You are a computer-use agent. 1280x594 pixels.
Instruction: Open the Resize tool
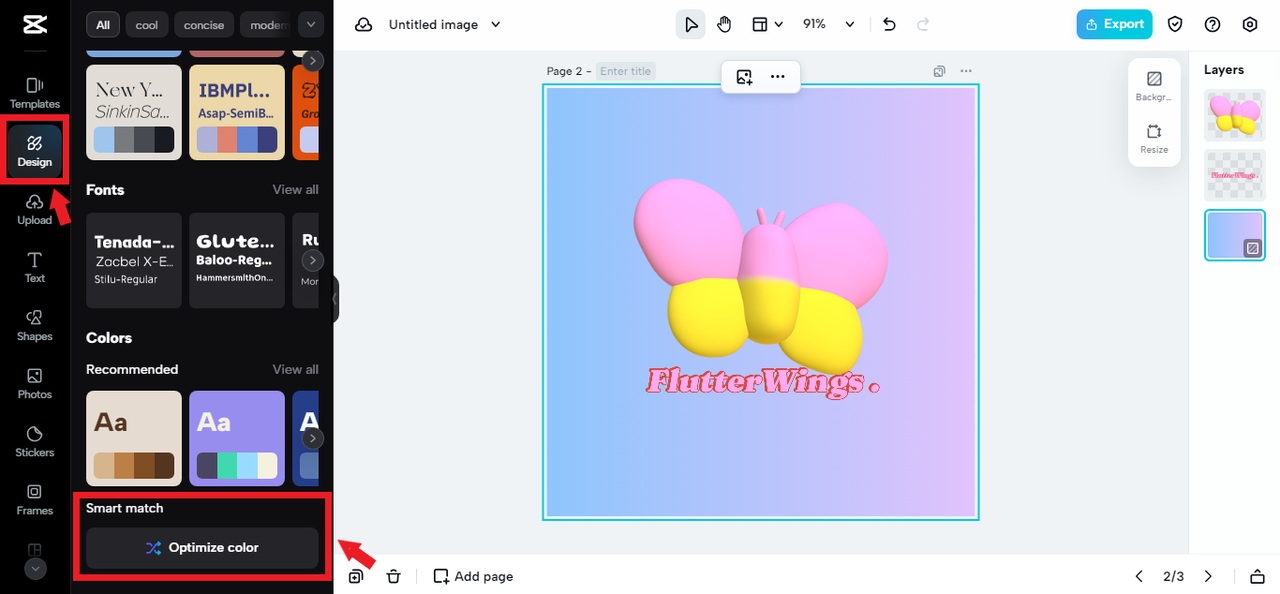(1154, 138)
